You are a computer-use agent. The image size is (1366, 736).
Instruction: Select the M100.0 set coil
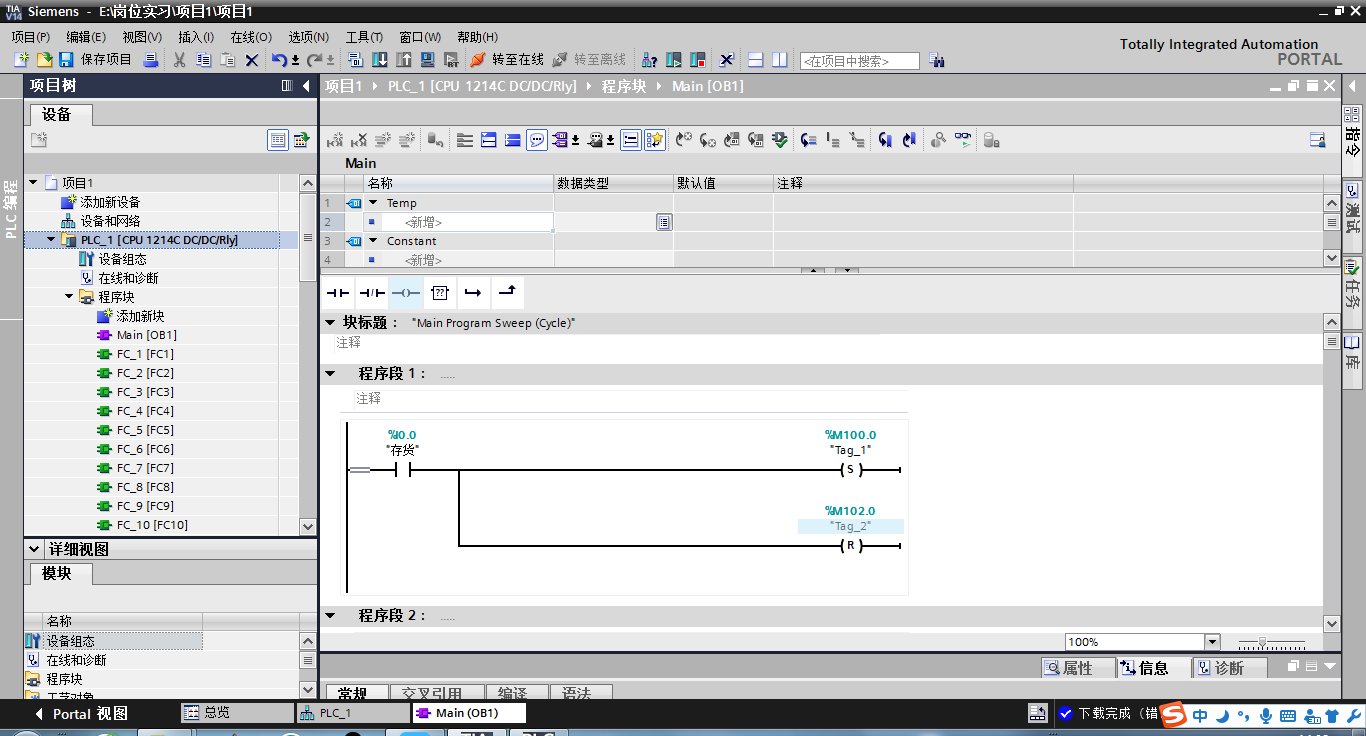[850, 470]
